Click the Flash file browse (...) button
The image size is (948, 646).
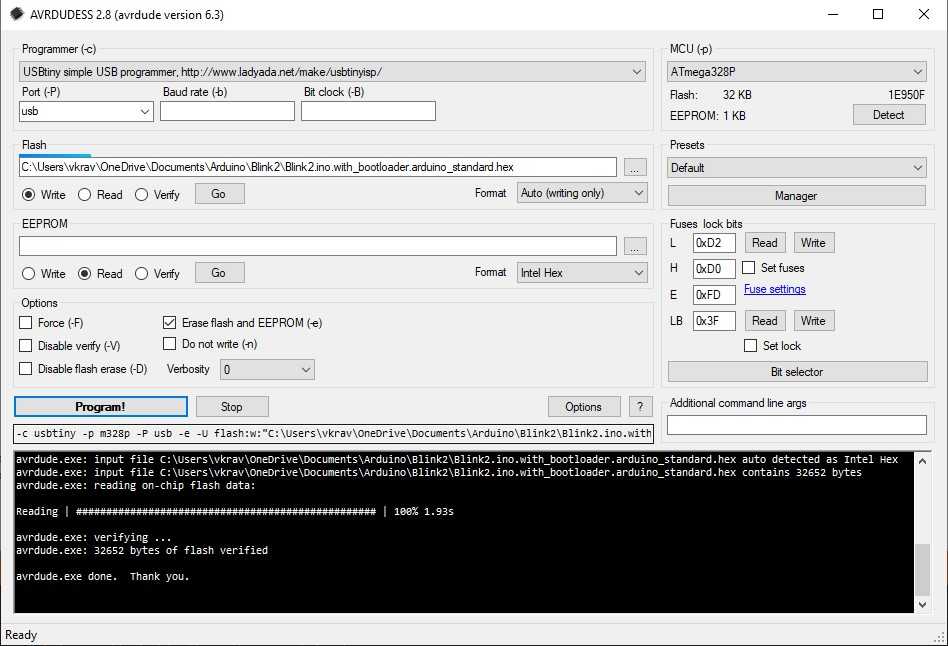(x=635, y=167)
